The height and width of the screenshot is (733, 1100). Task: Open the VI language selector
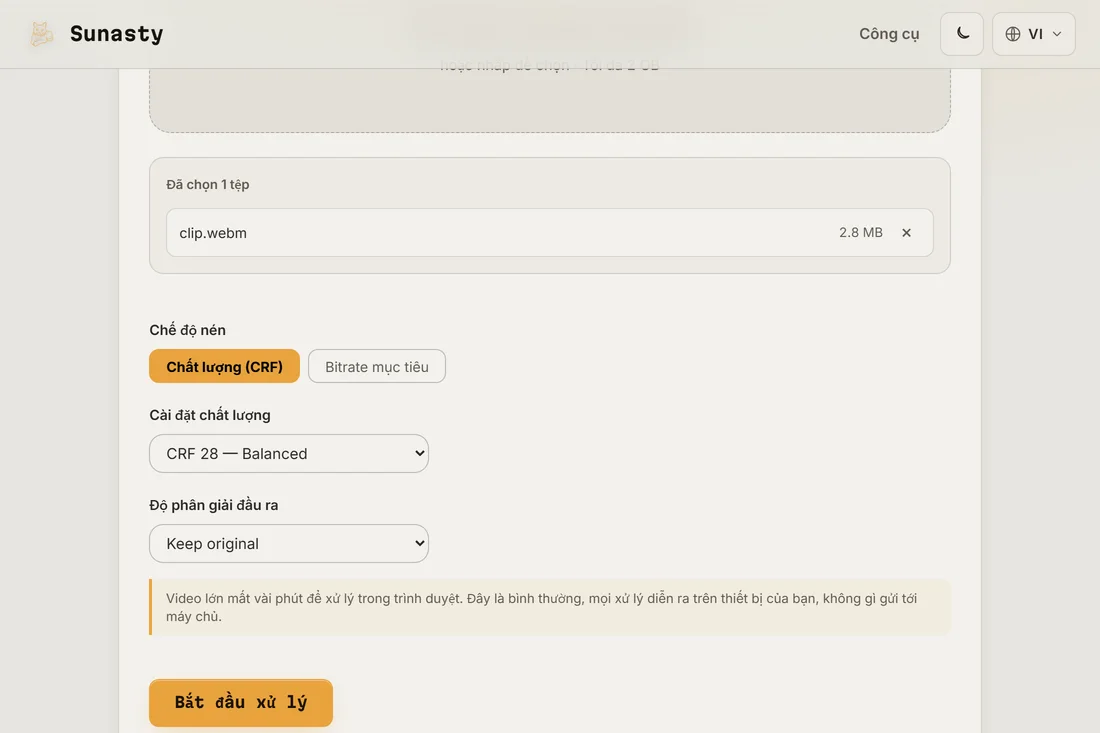1033,34
